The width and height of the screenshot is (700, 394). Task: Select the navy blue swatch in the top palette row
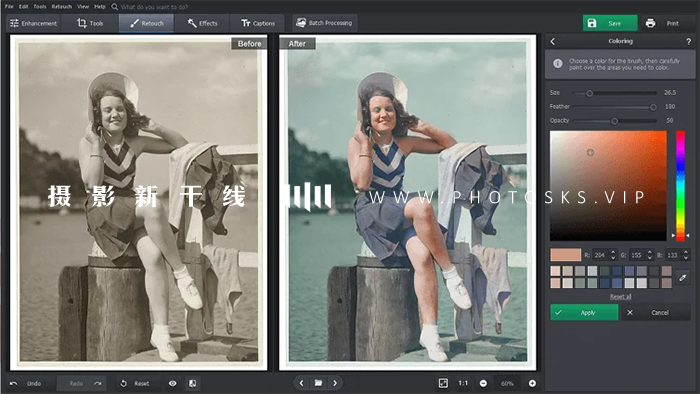coord(617,271)
